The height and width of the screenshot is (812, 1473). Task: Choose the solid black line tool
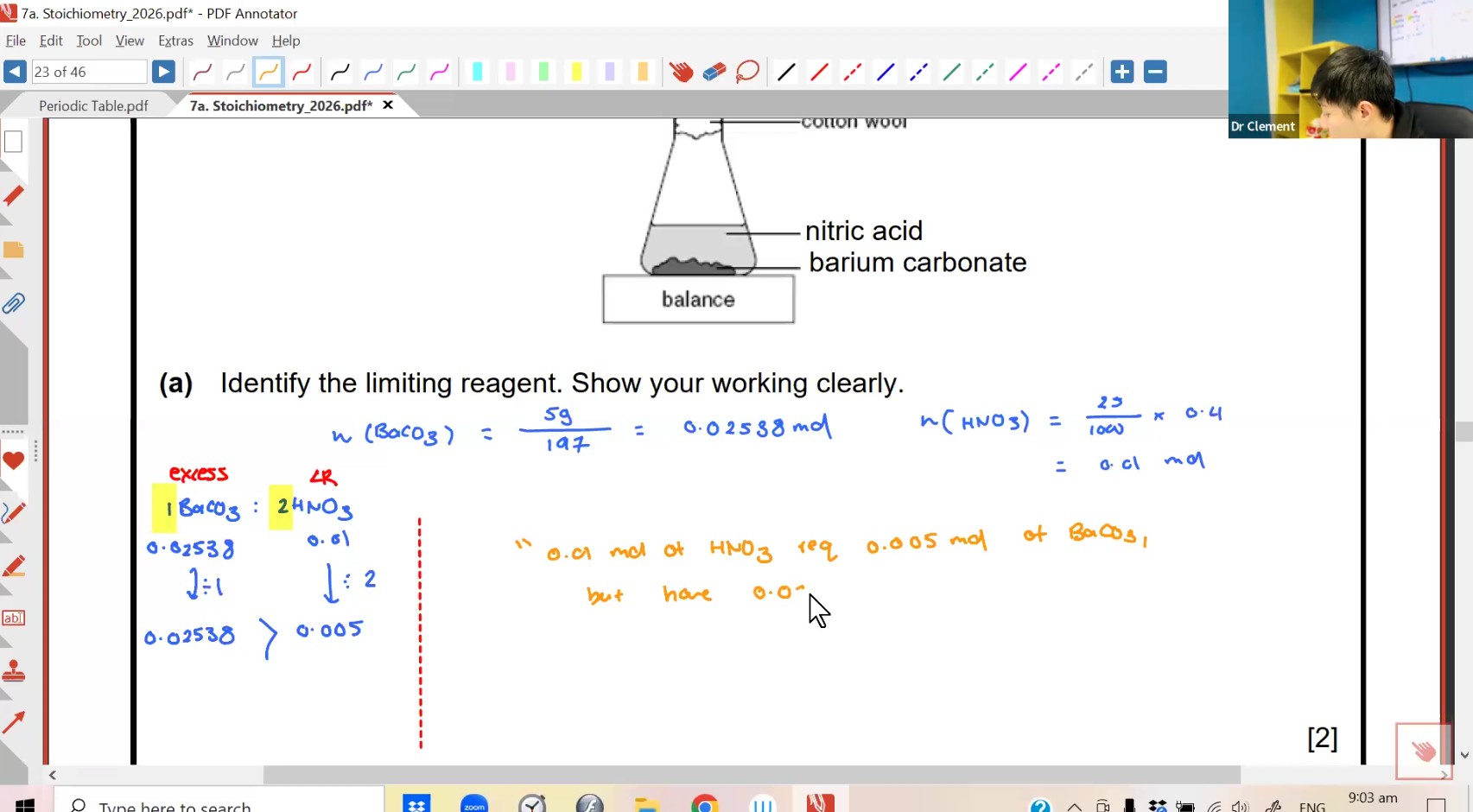786,72
